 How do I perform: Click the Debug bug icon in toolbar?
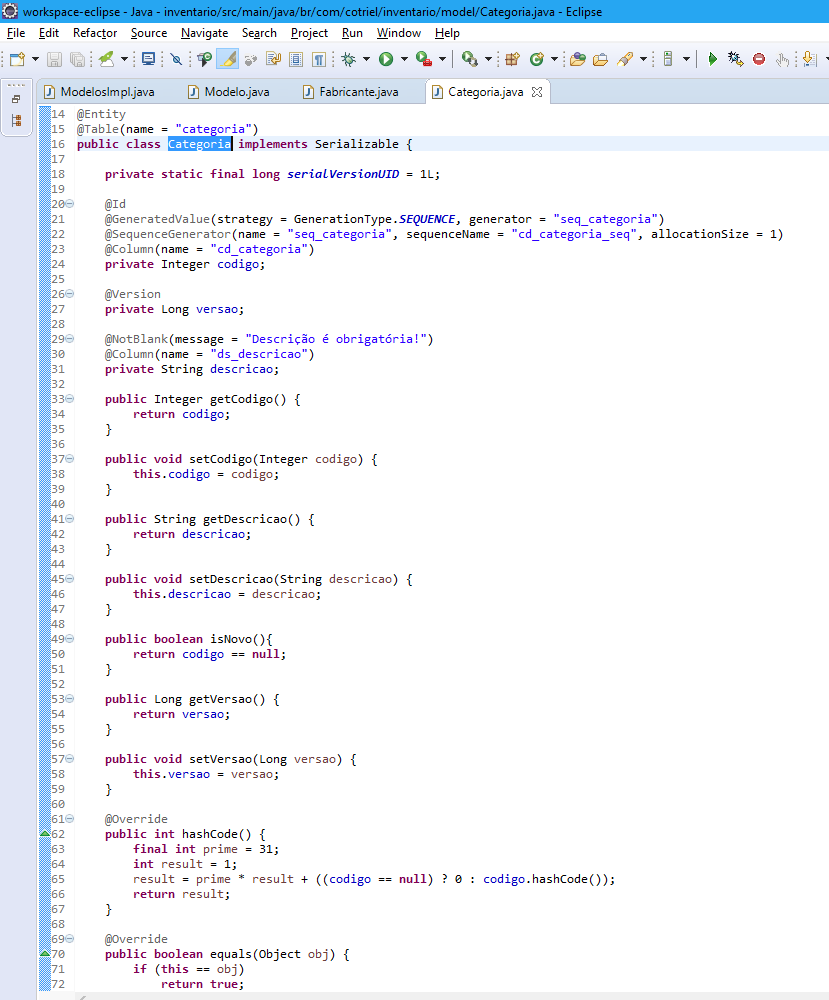coord(349,60)
